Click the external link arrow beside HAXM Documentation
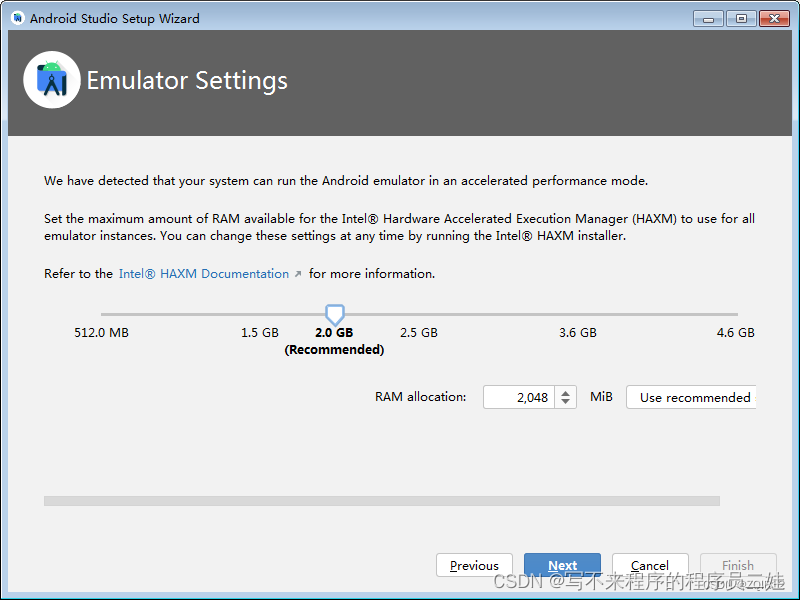Viewport: 800px width, 600px height. click(298, 274)
